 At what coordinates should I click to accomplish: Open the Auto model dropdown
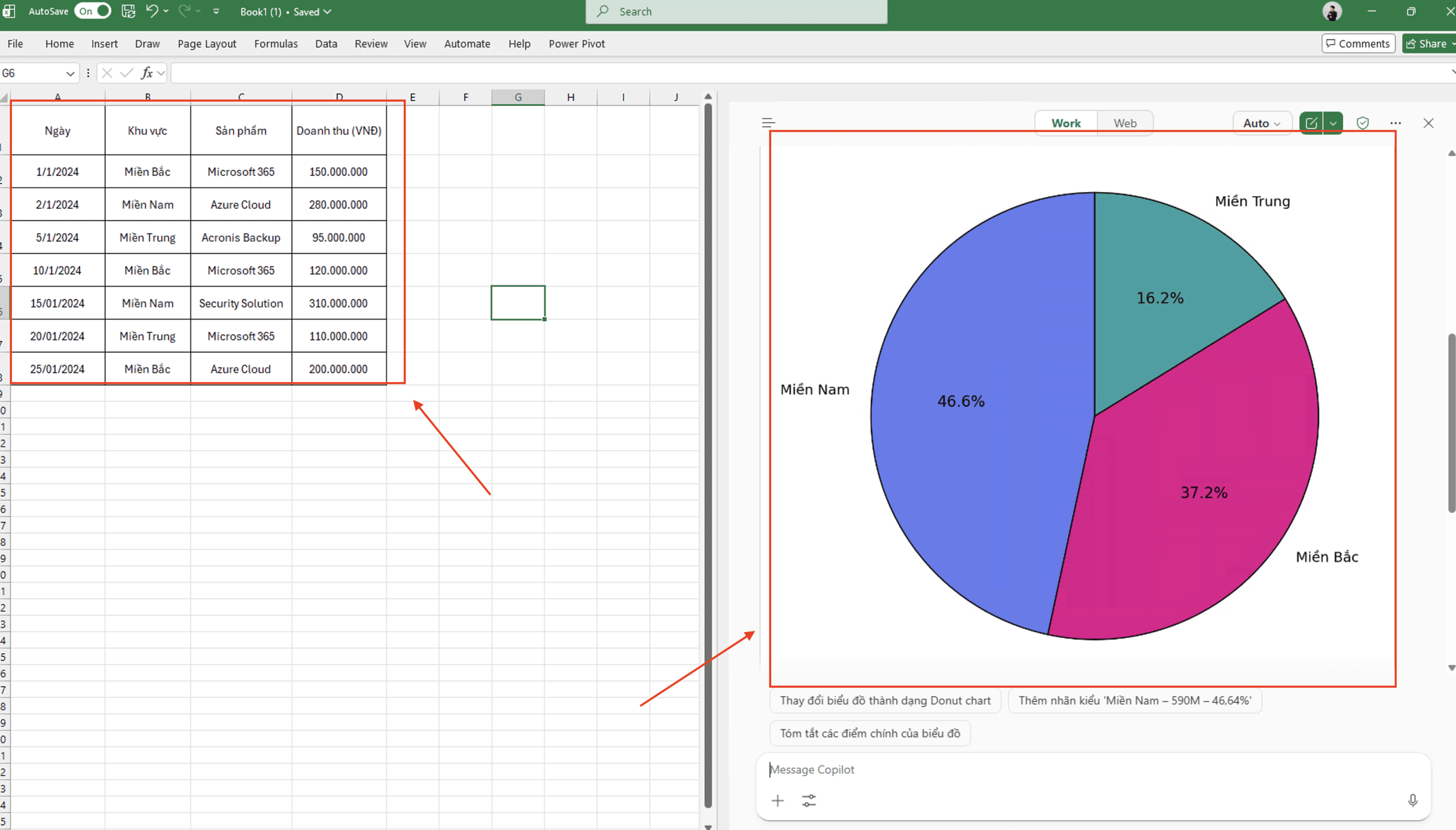point(1261,123)
